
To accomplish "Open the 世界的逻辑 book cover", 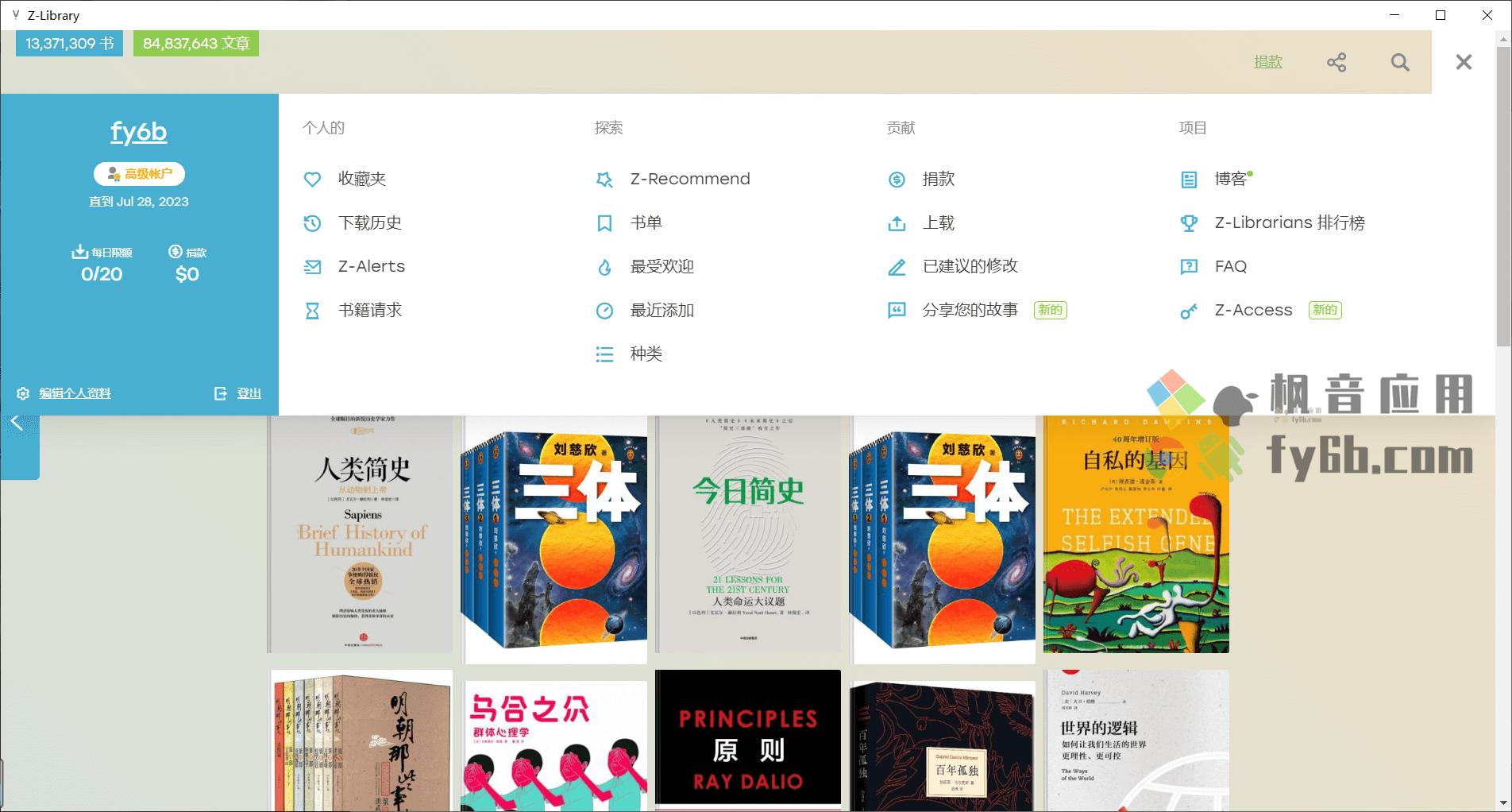I will click(1136, 740).
